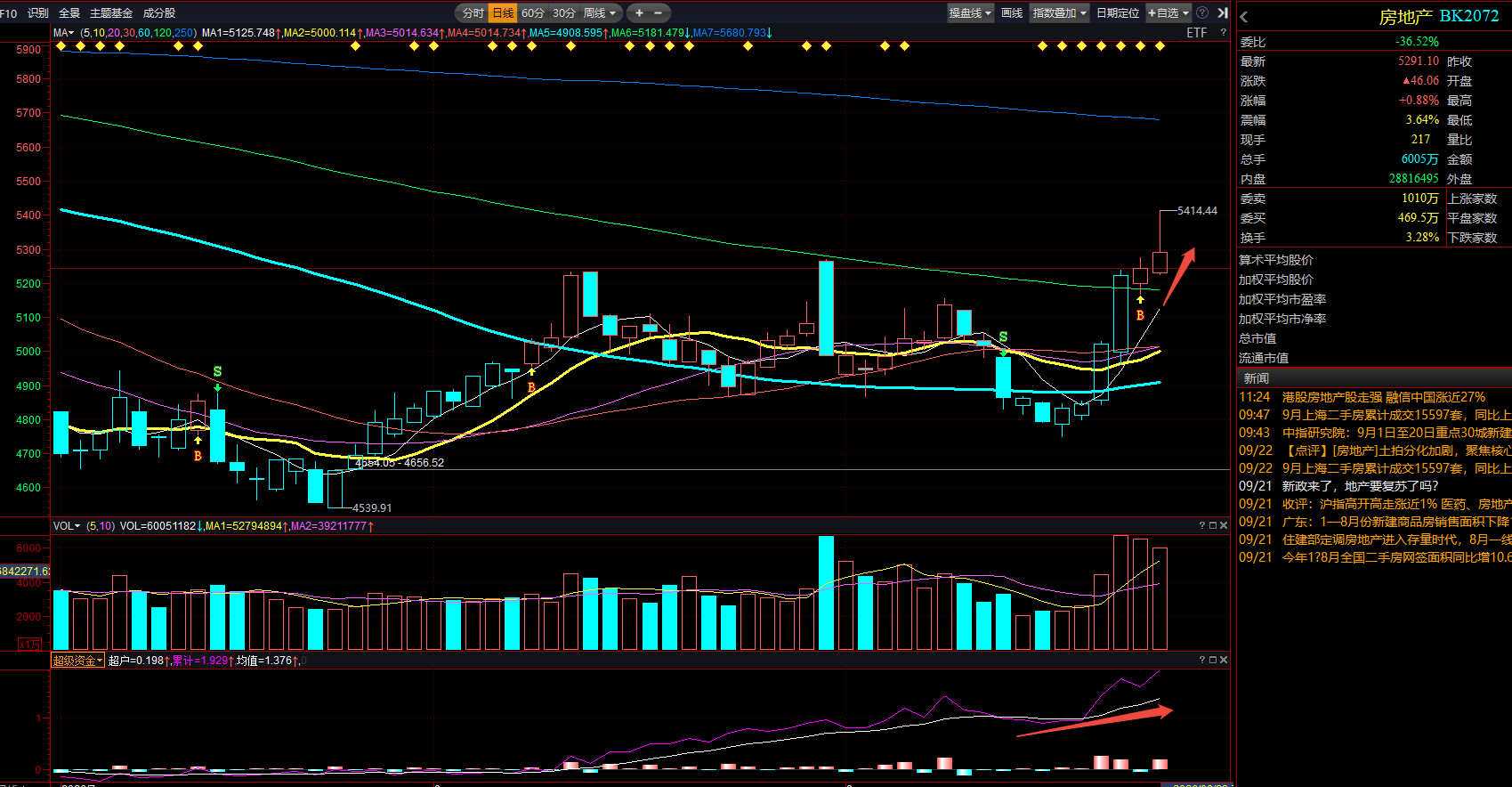Image resolution: width=1512 pixels, height=787 pixels.
Task: Open the 周线 period dropdown
Action: pos(599,13)
